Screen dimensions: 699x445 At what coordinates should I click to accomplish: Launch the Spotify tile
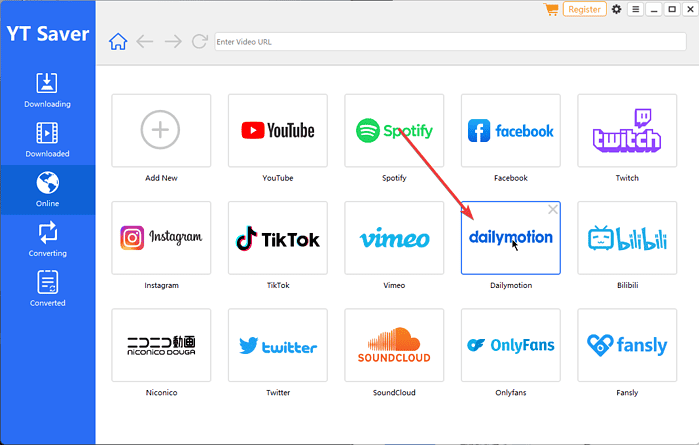[x=394, y=130]
